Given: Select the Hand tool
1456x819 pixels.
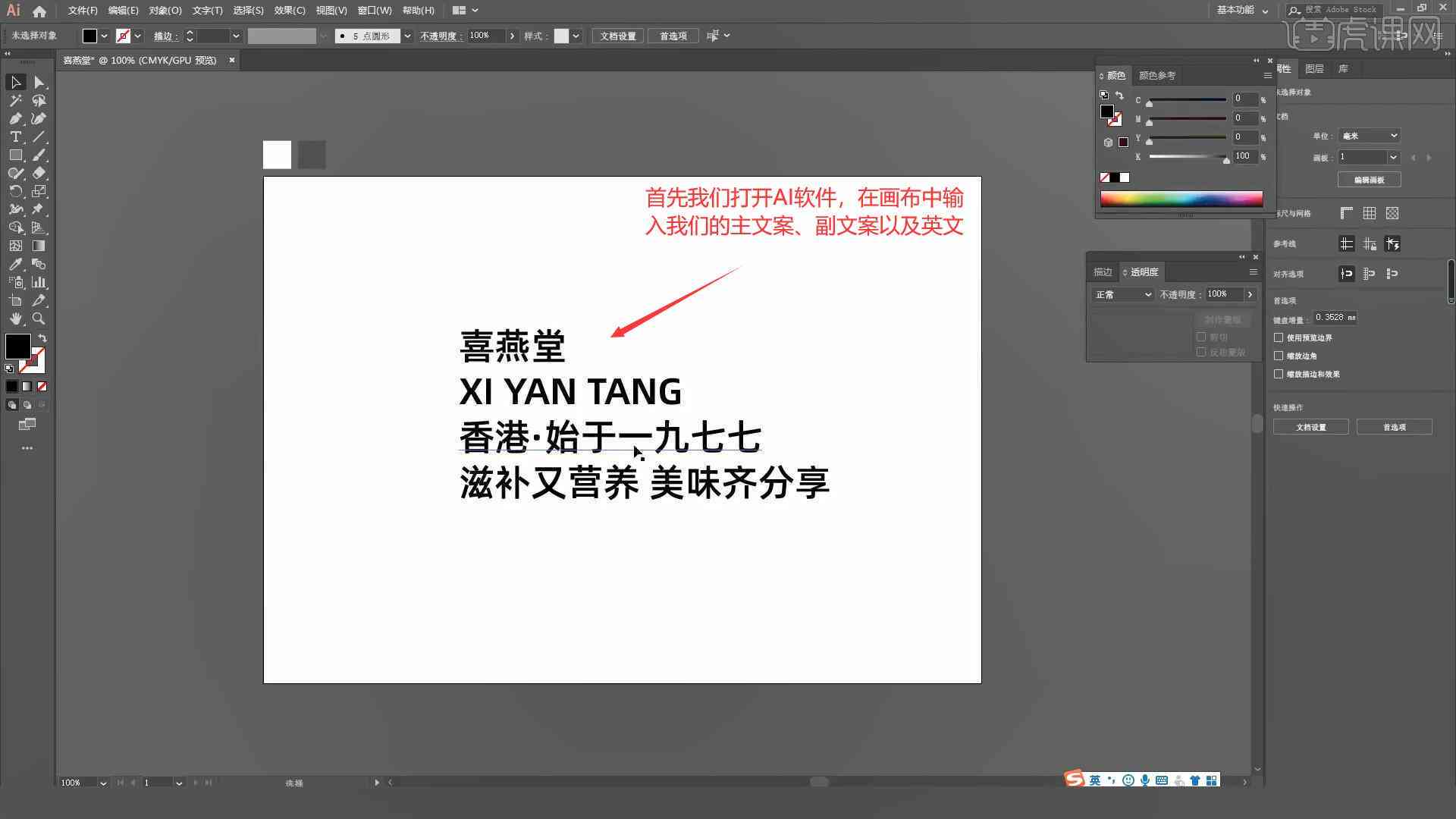Looking at the screenshot, I should click(x=15, y=318).
